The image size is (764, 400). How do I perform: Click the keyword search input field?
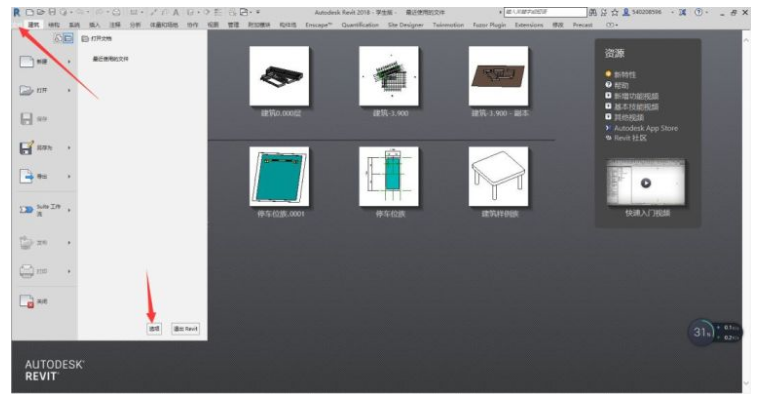[x=545, y=12]
